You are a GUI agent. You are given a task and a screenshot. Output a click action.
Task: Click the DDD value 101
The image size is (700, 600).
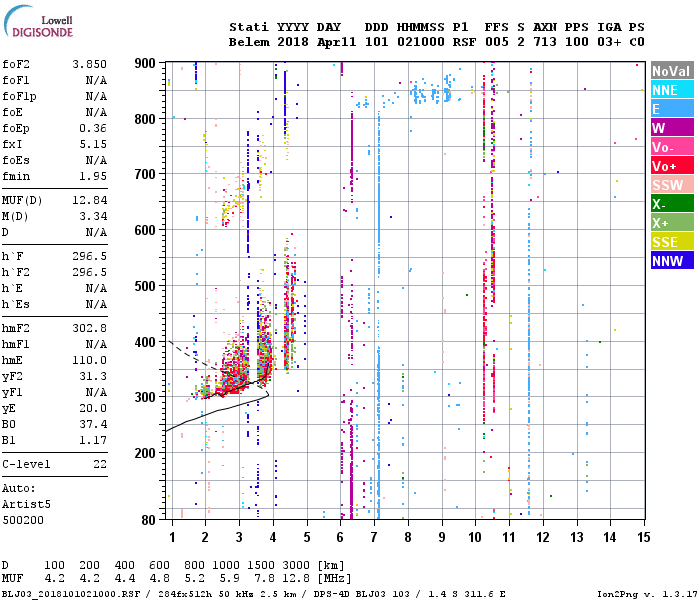coord(377,42)
